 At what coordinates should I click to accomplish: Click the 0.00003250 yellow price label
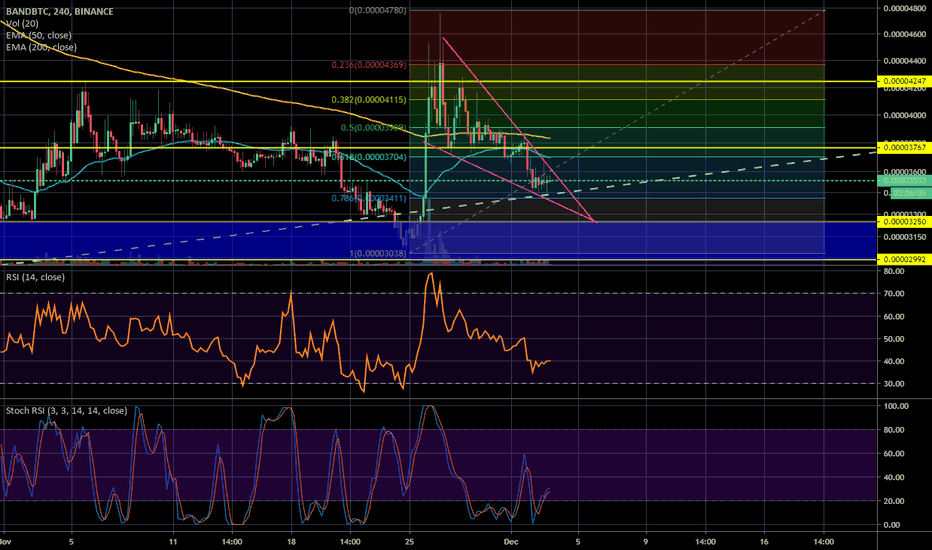904,222
